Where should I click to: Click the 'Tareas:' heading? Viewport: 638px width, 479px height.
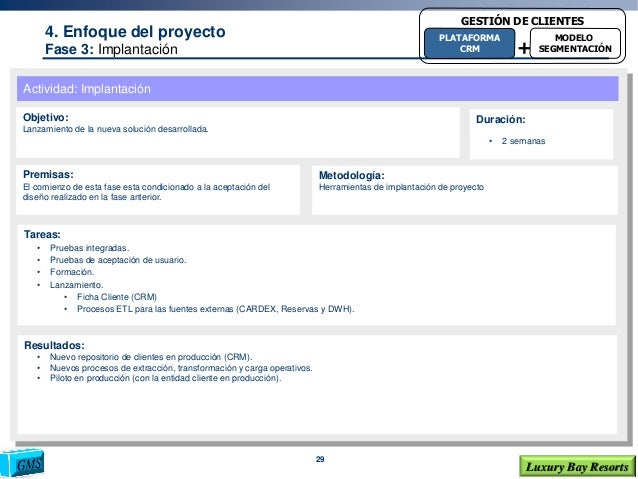(x=42, y=234)
